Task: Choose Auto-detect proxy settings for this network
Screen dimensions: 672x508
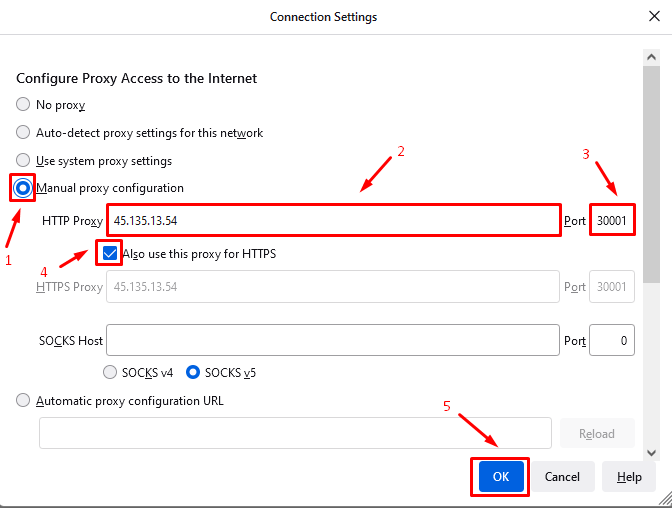Action: click(23, 132)
